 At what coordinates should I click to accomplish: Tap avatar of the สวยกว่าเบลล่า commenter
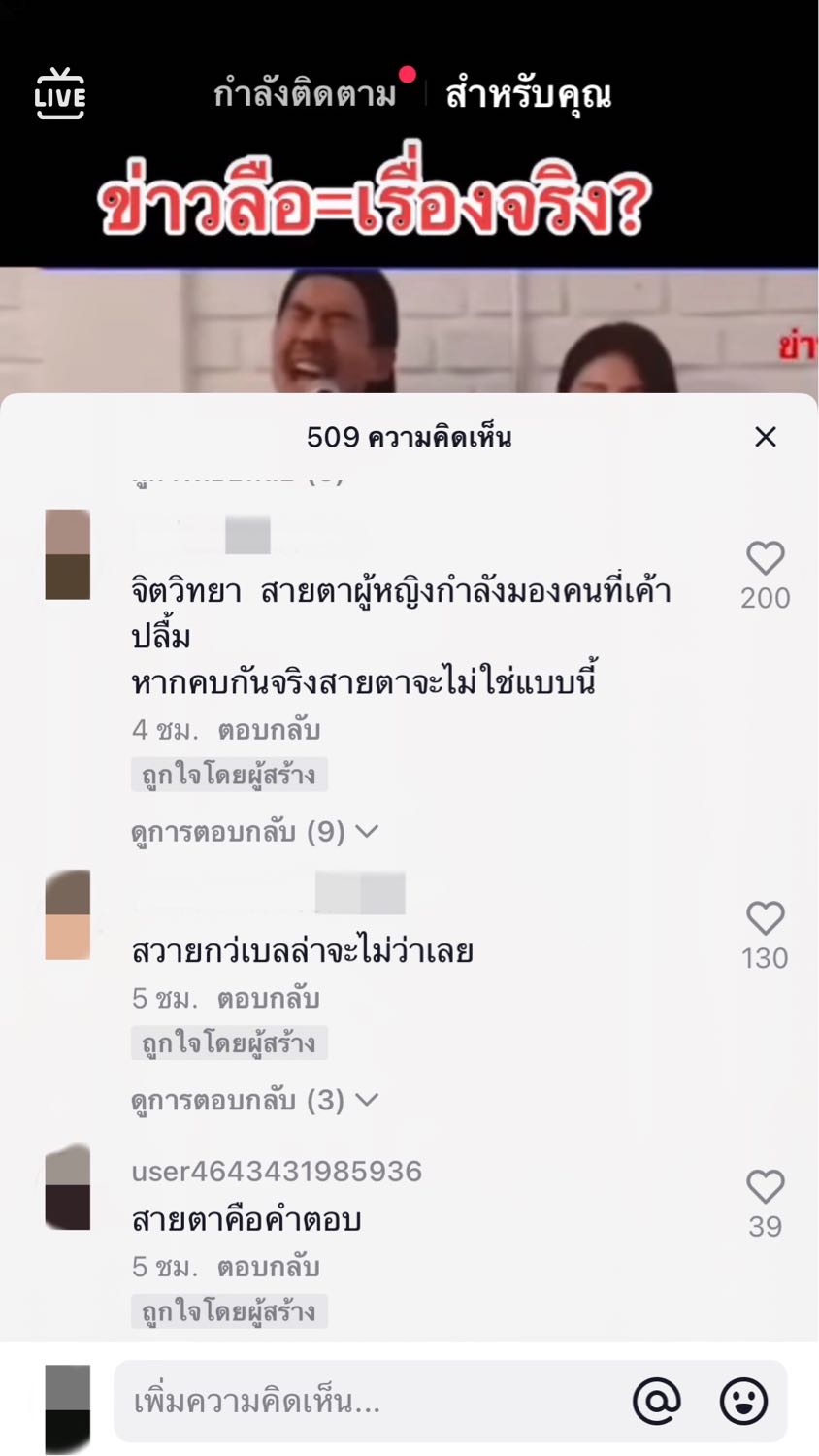tap(68, 915)
